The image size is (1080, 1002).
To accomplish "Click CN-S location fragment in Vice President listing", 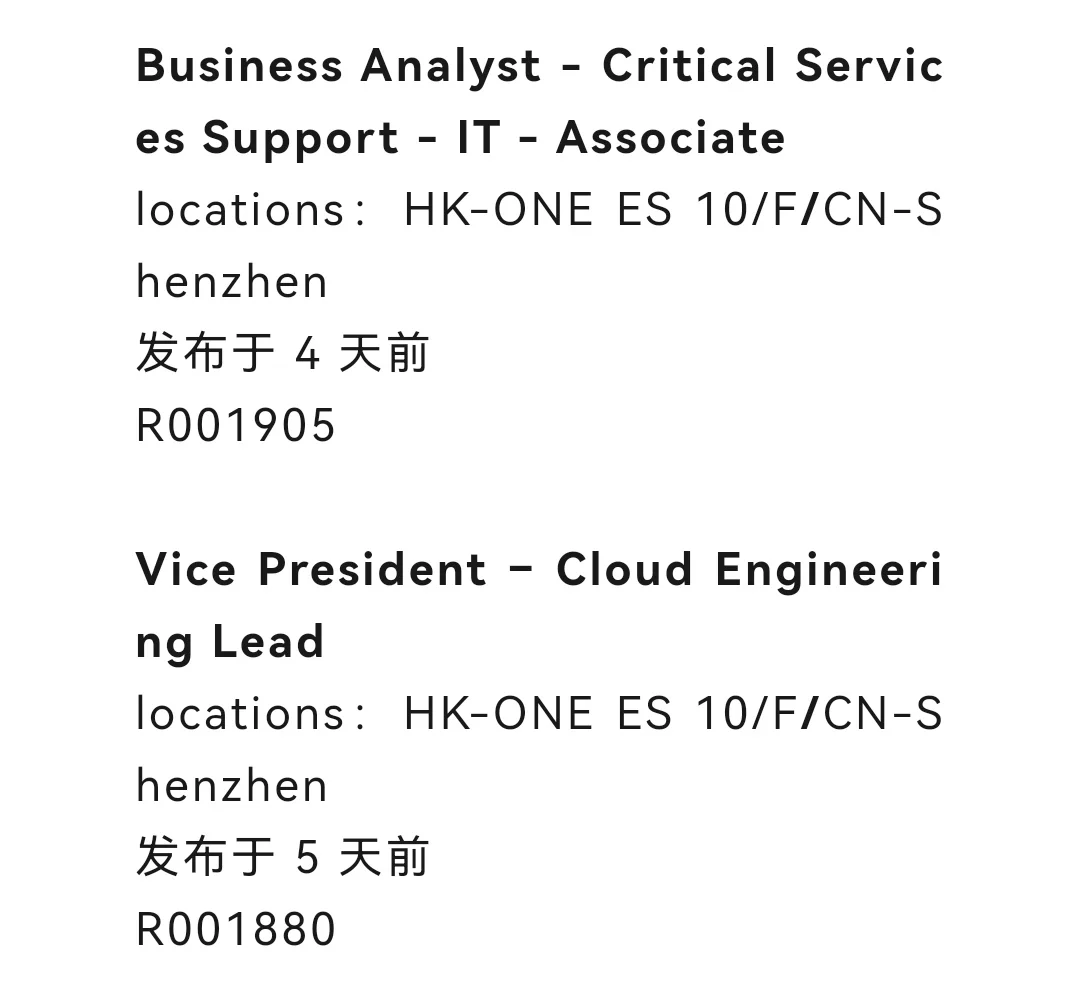I will click(x=882, y=713).
